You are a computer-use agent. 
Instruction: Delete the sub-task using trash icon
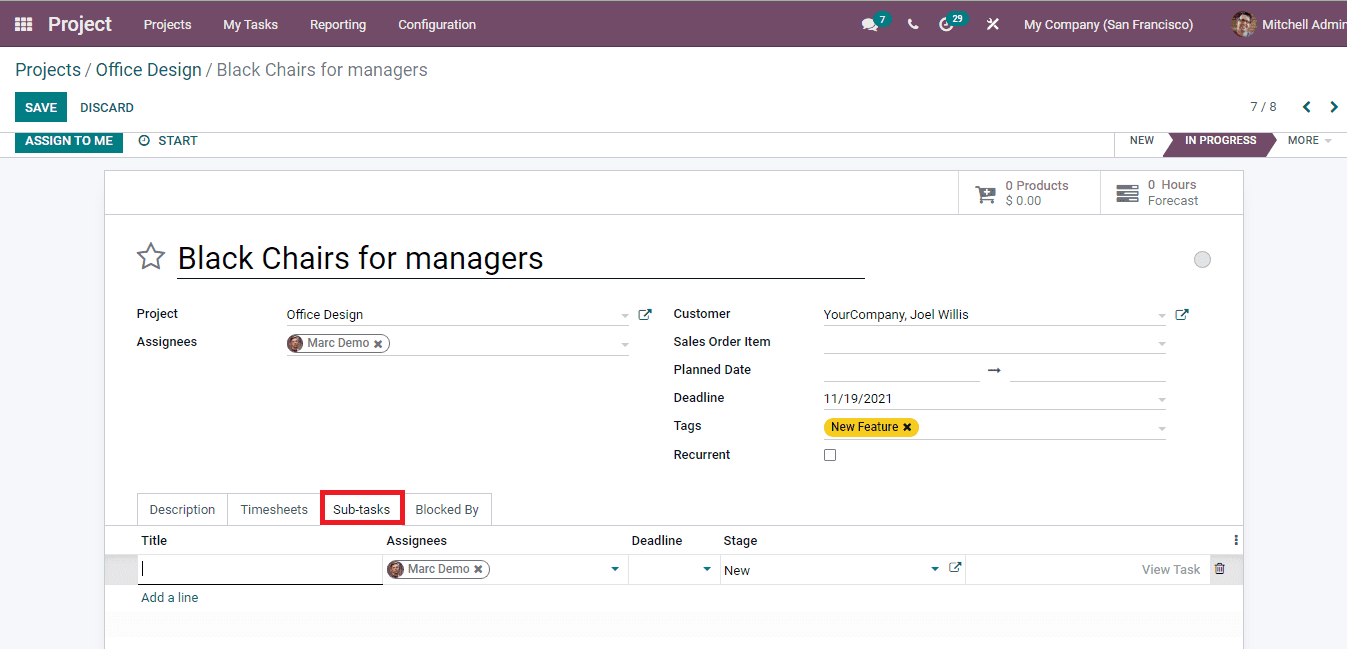[1220, 568]
